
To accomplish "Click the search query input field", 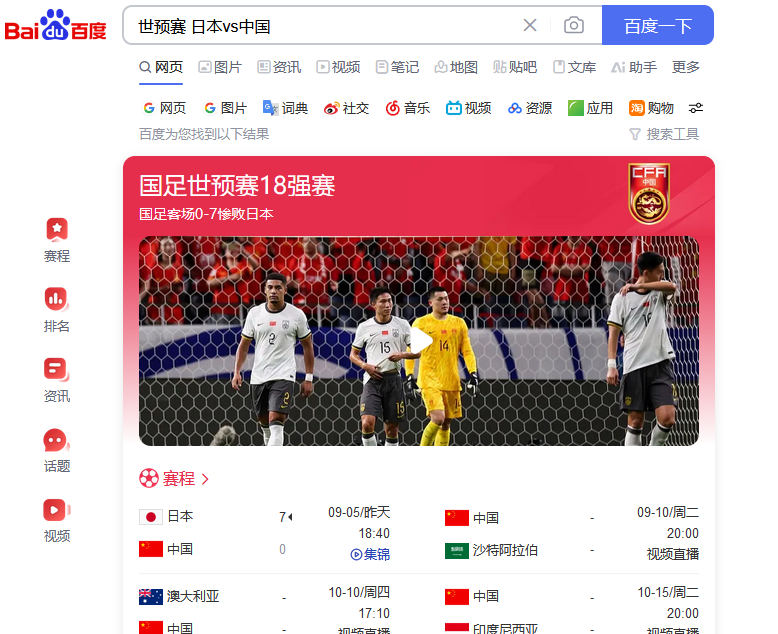I will point(323,26).
